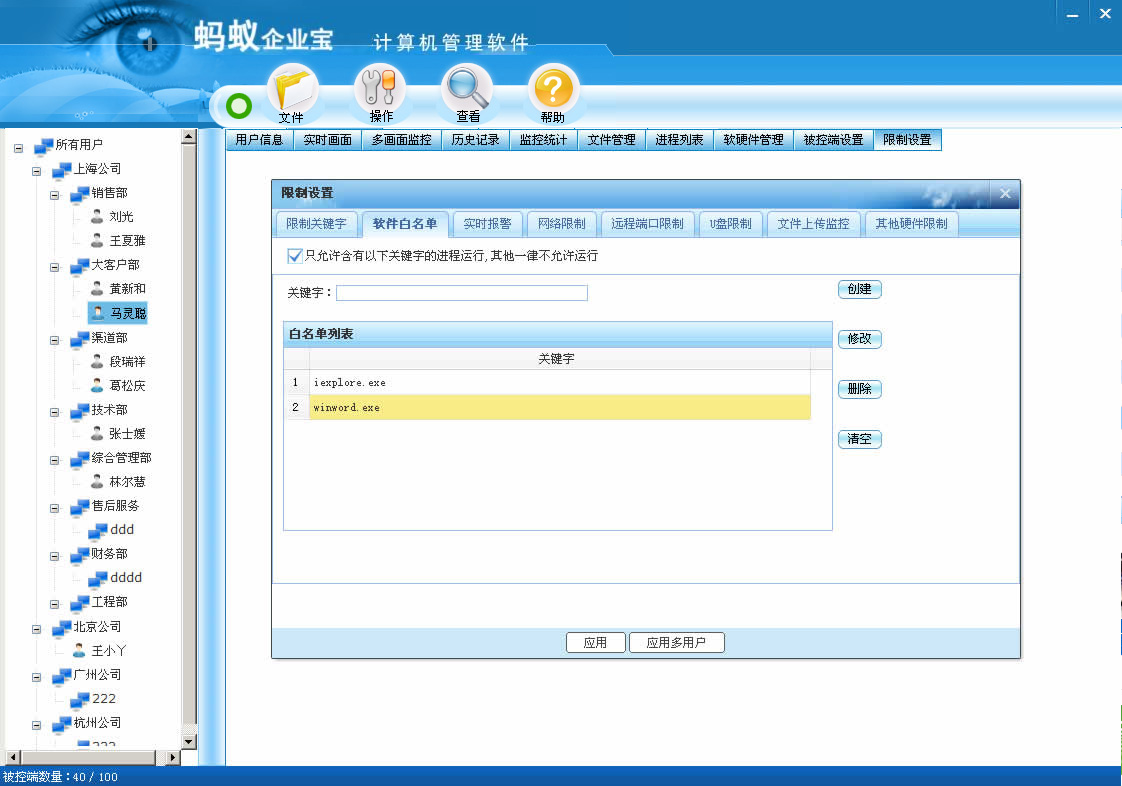Select user 刘光 in the tree
The height and width of the screenshot is (786, 1122).
click(121, 217)
